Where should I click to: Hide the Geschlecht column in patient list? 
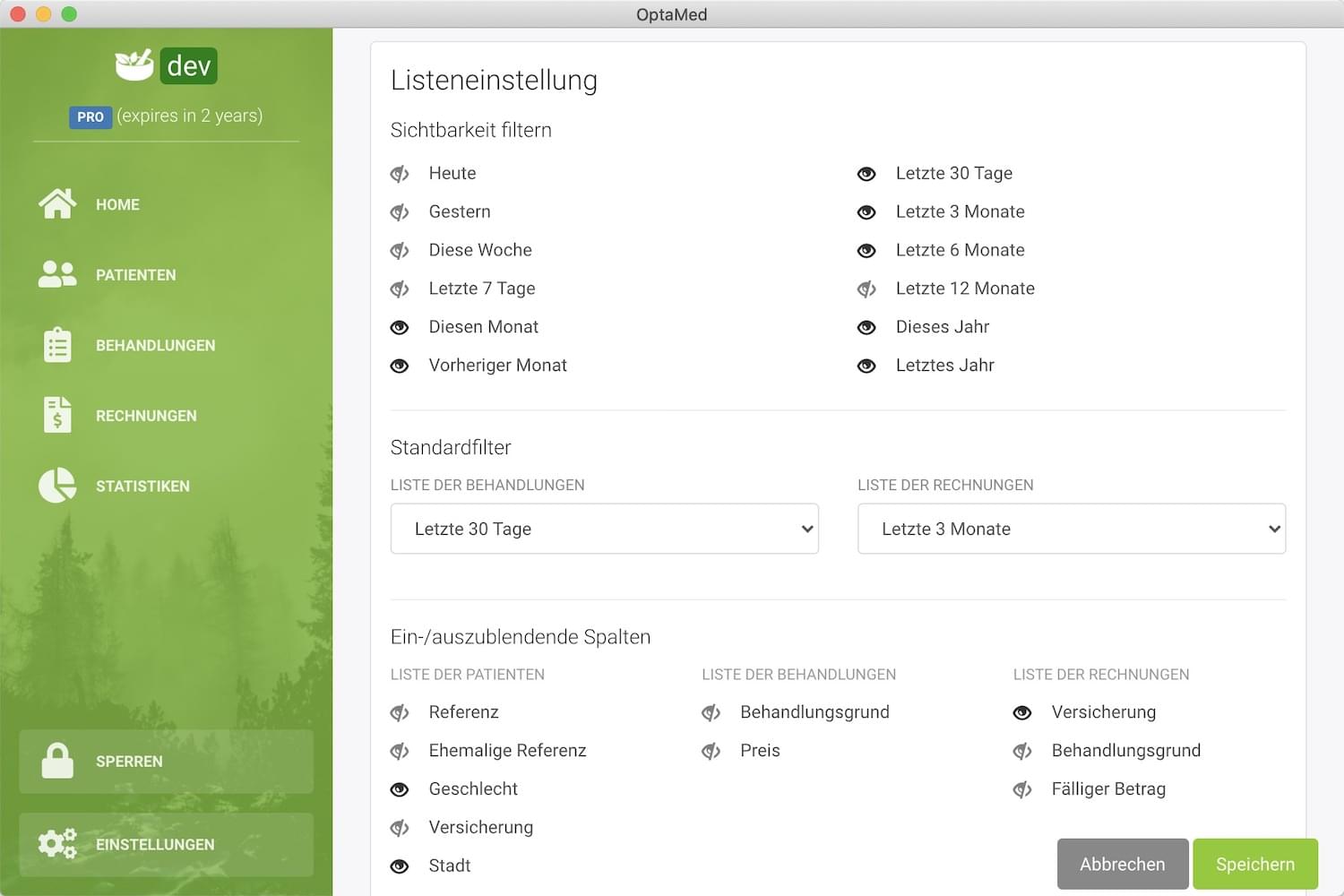pos(400,789)
